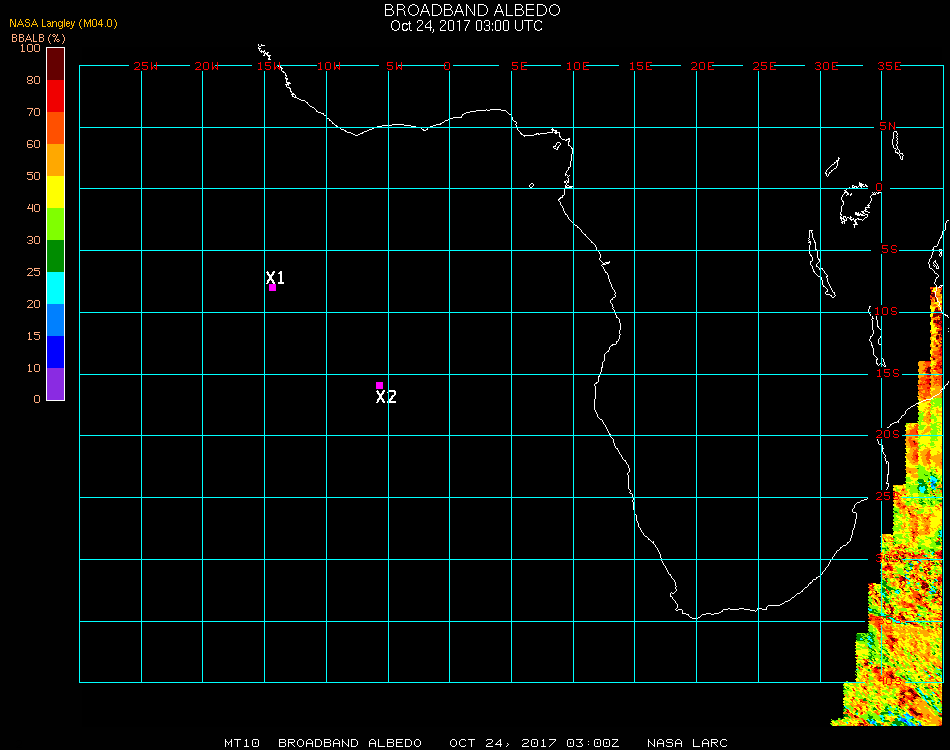Click the 'MT10' footer text
This screenshot has height=750, width=950.
click(x=242, y=743)
